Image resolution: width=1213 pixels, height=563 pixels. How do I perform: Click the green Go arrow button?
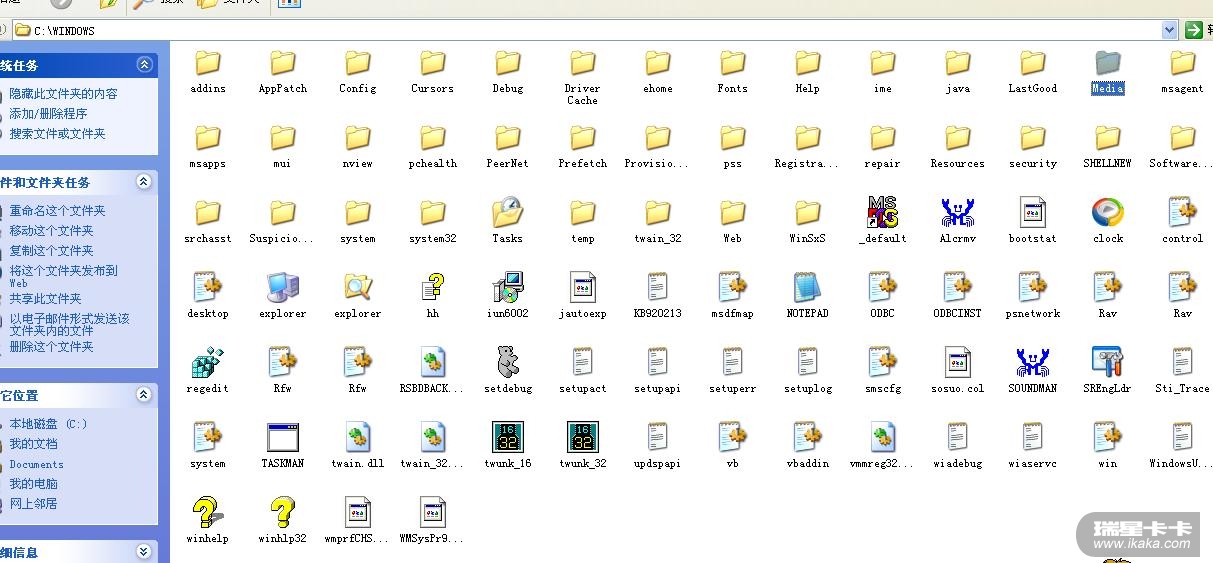(1192, 30)
